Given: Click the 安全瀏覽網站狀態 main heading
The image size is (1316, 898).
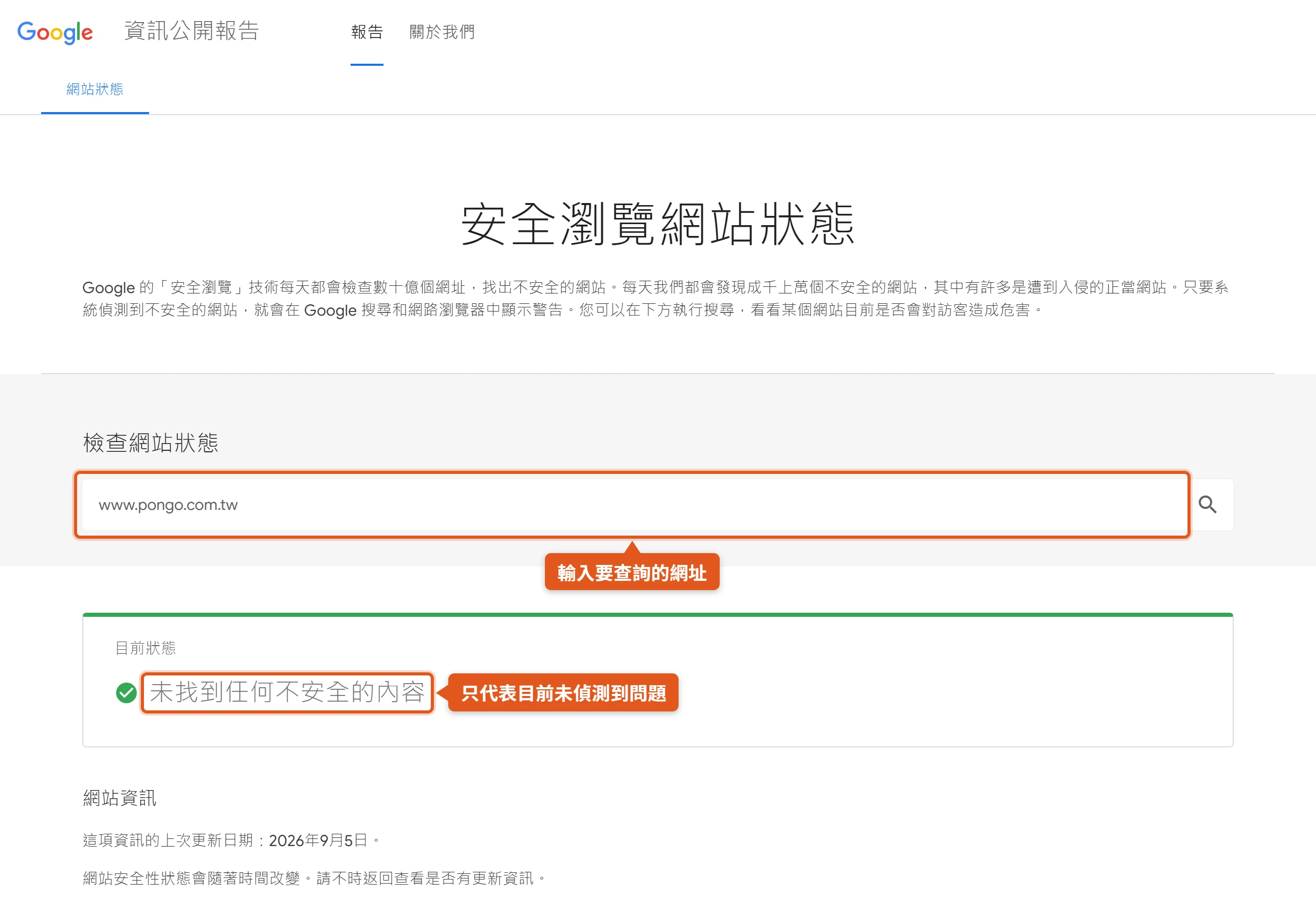Looking at the screenshot, I should [x=657, y=224].
